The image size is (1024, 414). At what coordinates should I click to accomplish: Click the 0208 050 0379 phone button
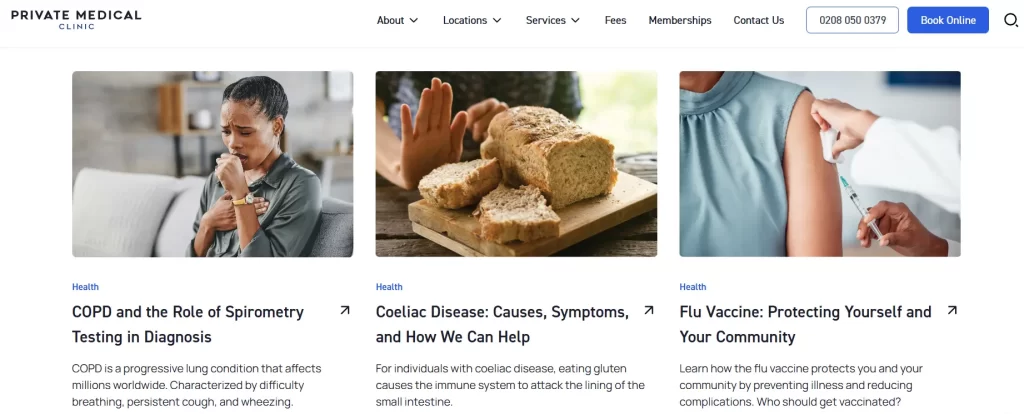[852, 20]
